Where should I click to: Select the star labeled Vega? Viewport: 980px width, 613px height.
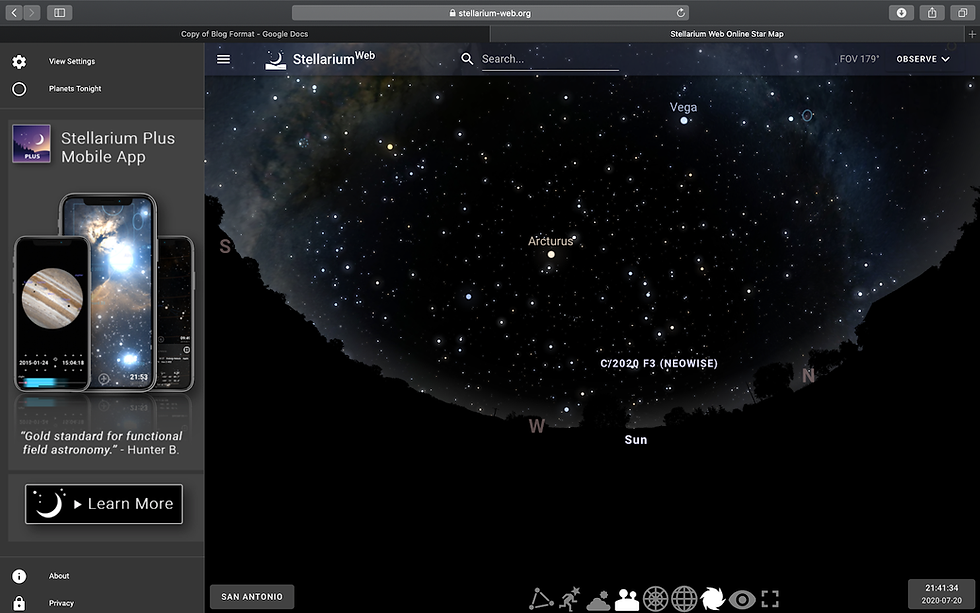(x=684, y=120)
